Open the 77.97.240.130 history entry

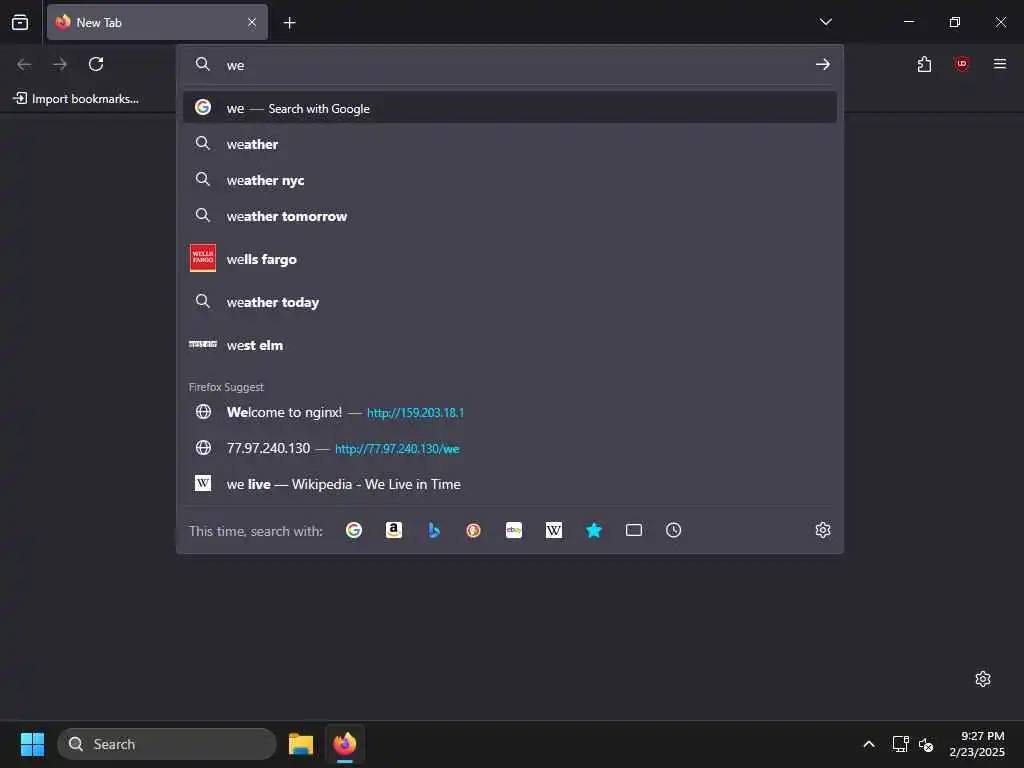509,448
